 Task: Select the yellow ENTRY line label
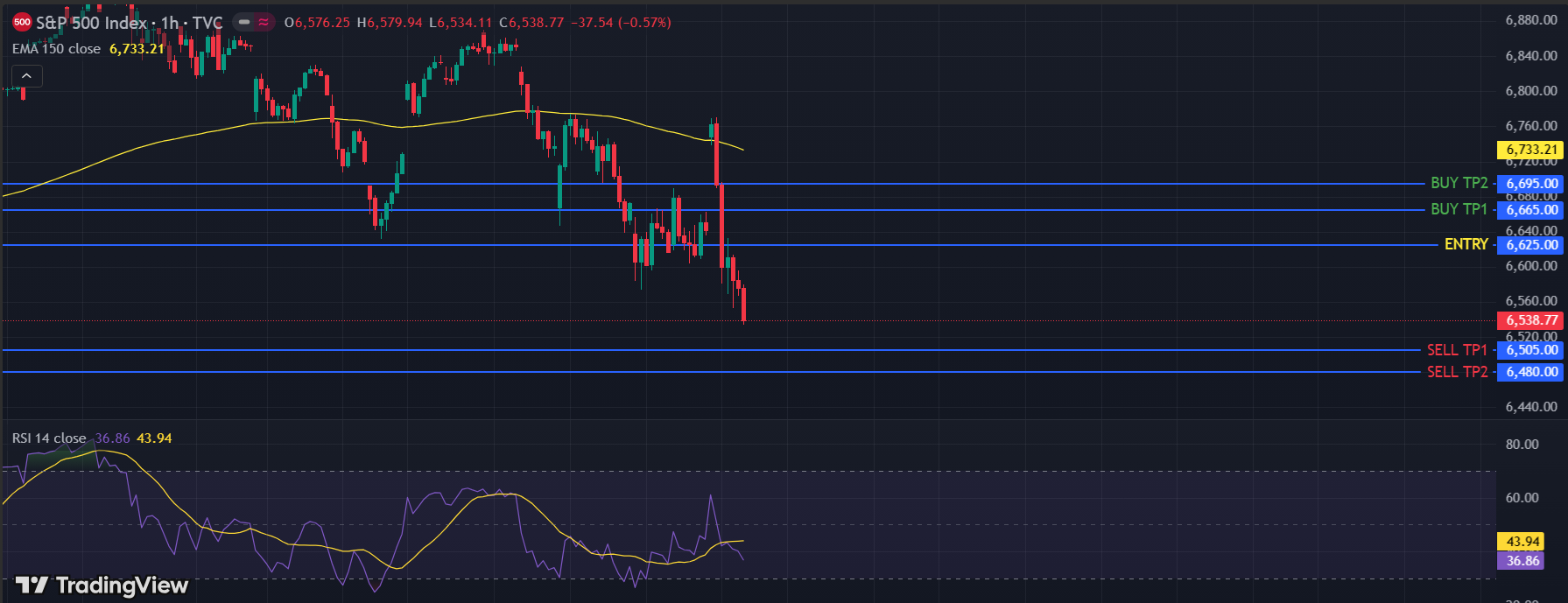pos(1466,244)
